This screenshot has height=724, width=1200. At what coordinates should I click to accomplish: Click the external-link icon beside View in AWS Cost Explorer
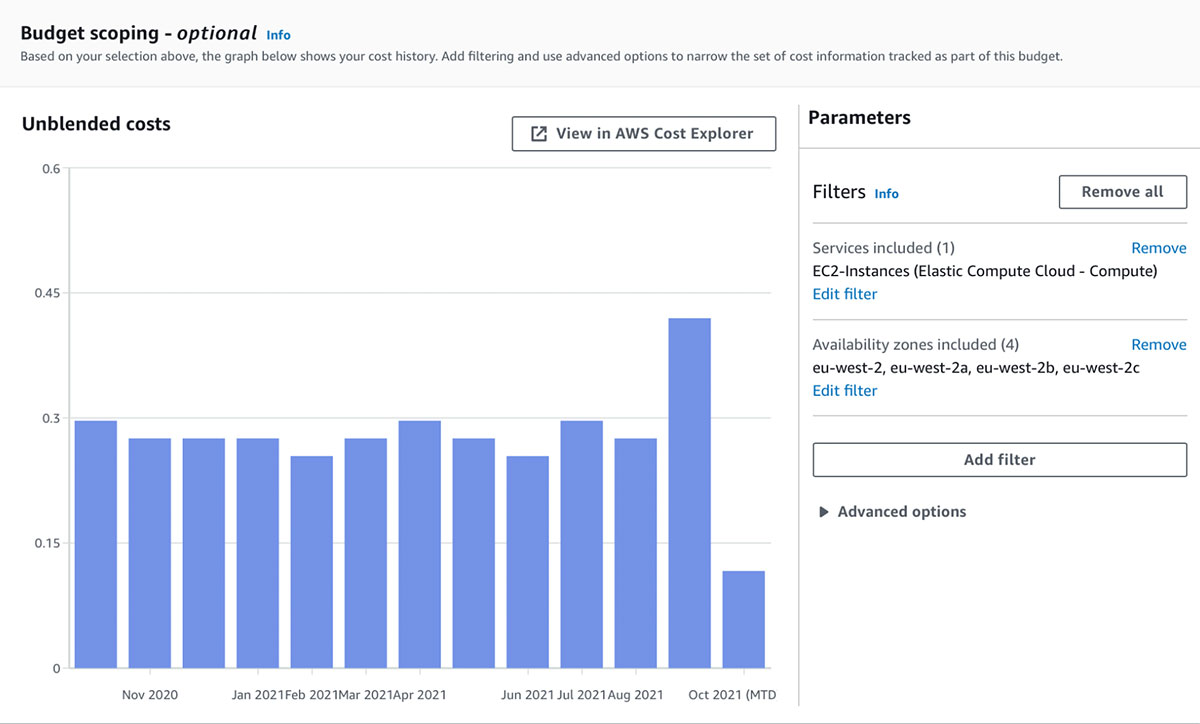[539, 134]
